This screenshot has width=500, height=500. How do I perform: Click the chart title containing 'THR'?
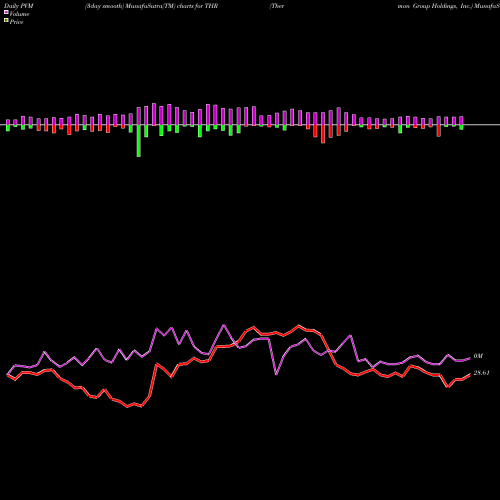151,6
